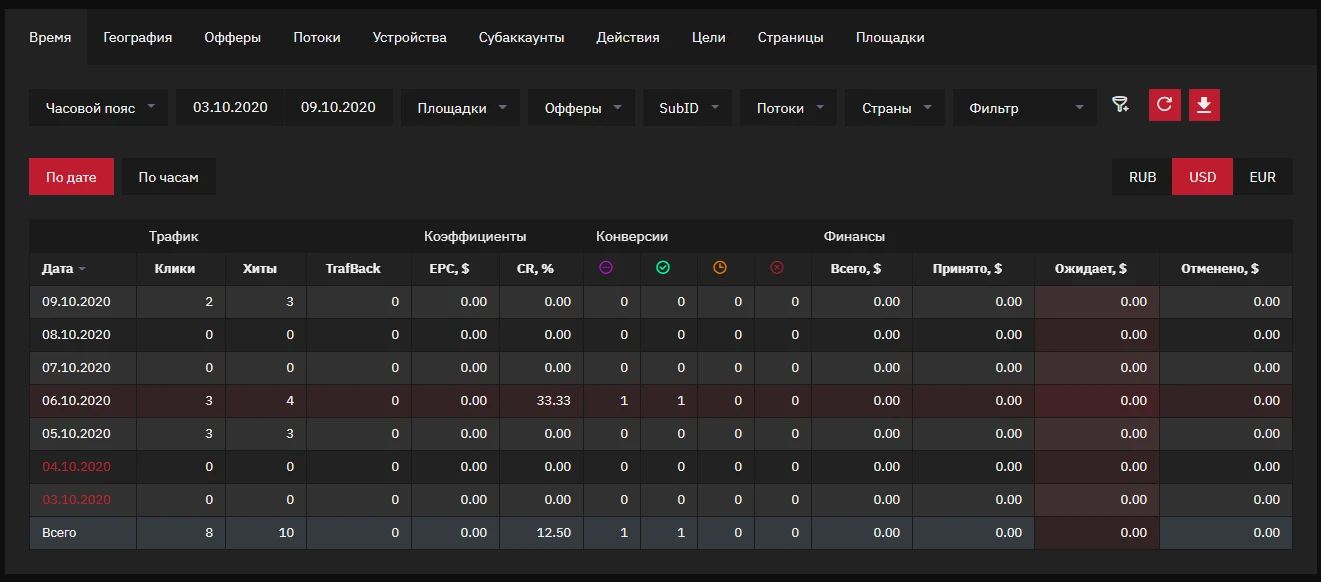Click the По дате button
The width and height of the screenshot is (1321, 582).
point(71,177)
